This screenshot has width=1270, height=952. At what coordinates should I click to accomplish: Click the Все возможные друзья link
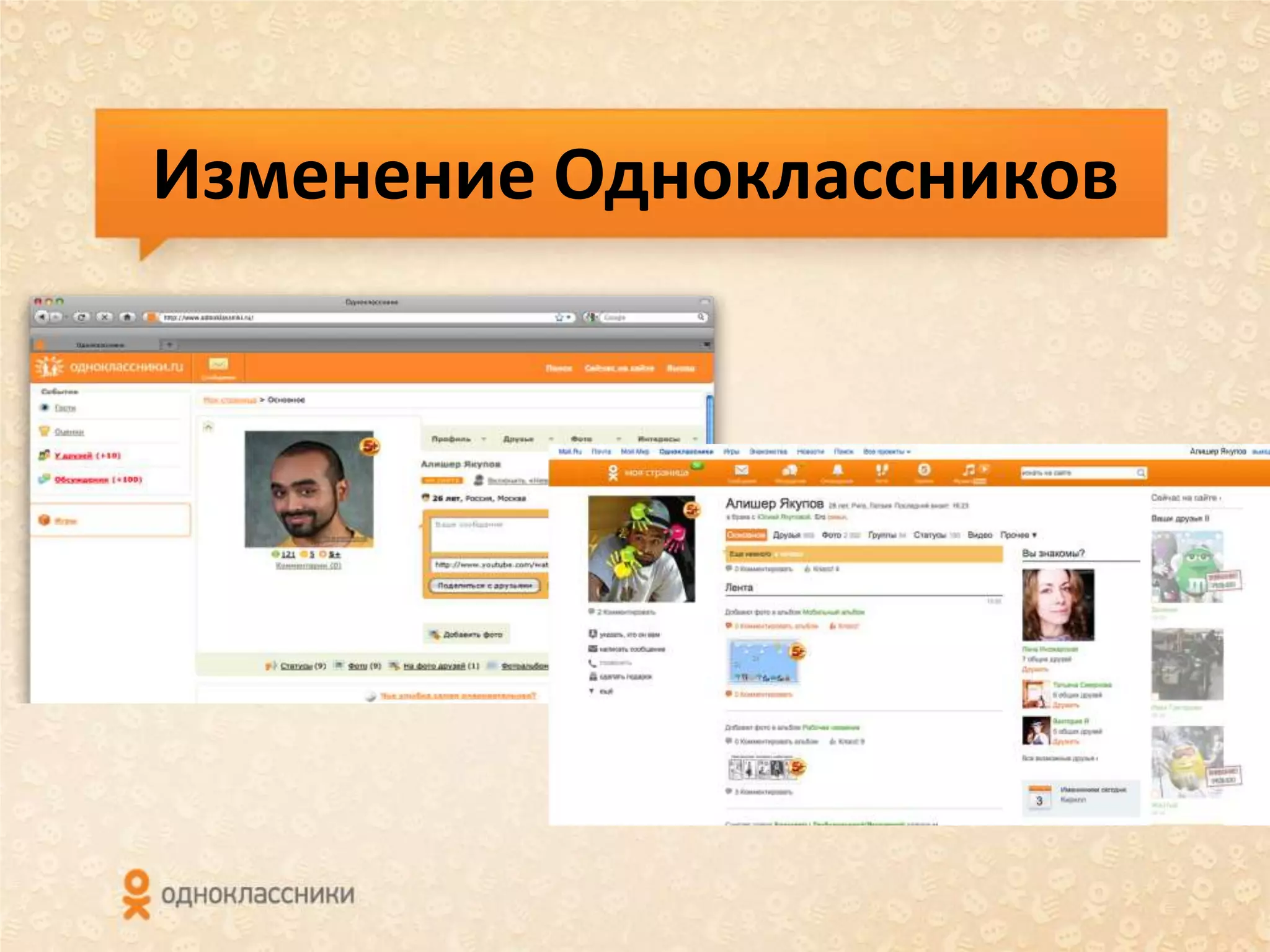[x=1060, y=758]
